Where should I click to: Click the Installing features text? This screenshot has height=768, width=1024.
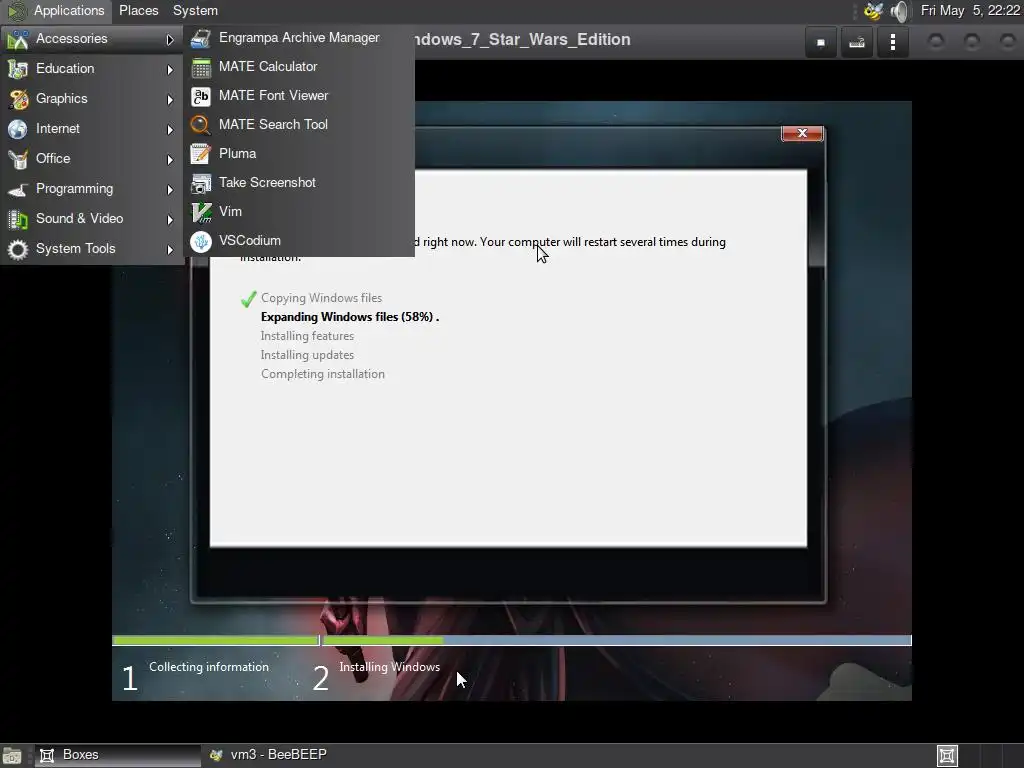(x=307, y=336)
